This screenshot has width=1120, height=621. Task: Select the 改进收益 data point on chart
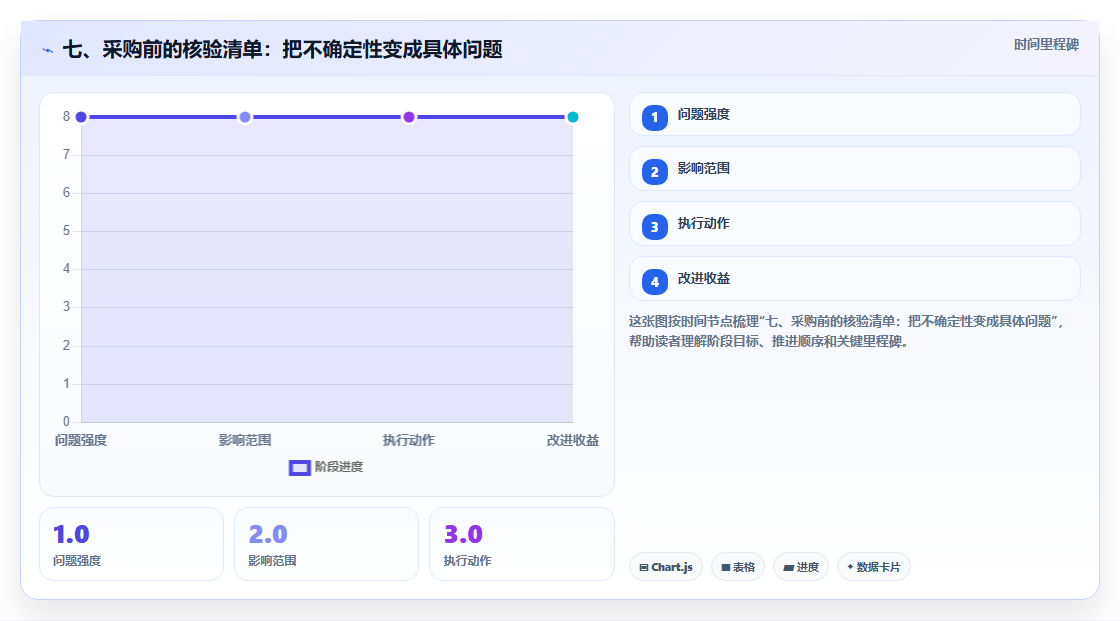(x=573, y=117)
